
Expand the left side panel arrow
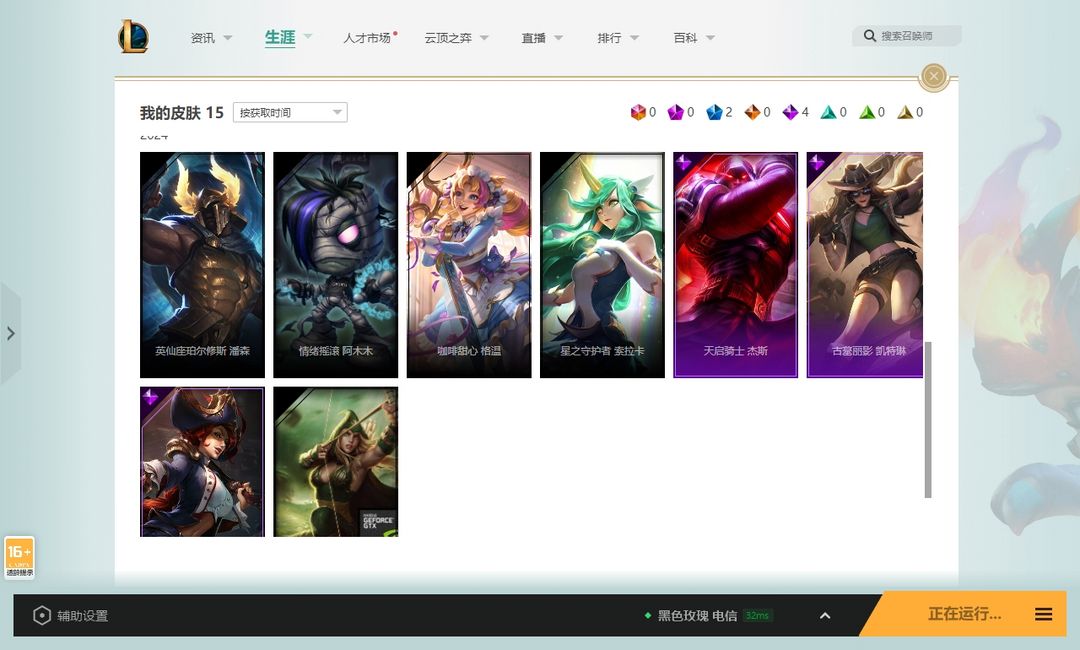point(10,334)
